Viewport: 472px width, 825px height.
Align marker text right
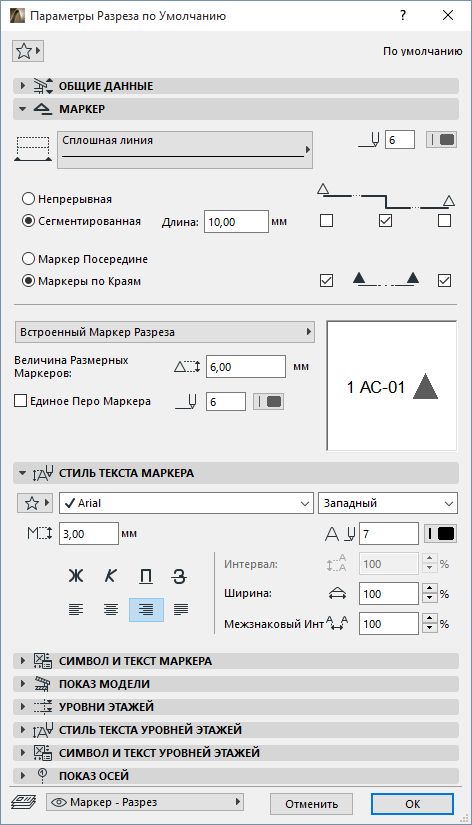pos(146,610)
